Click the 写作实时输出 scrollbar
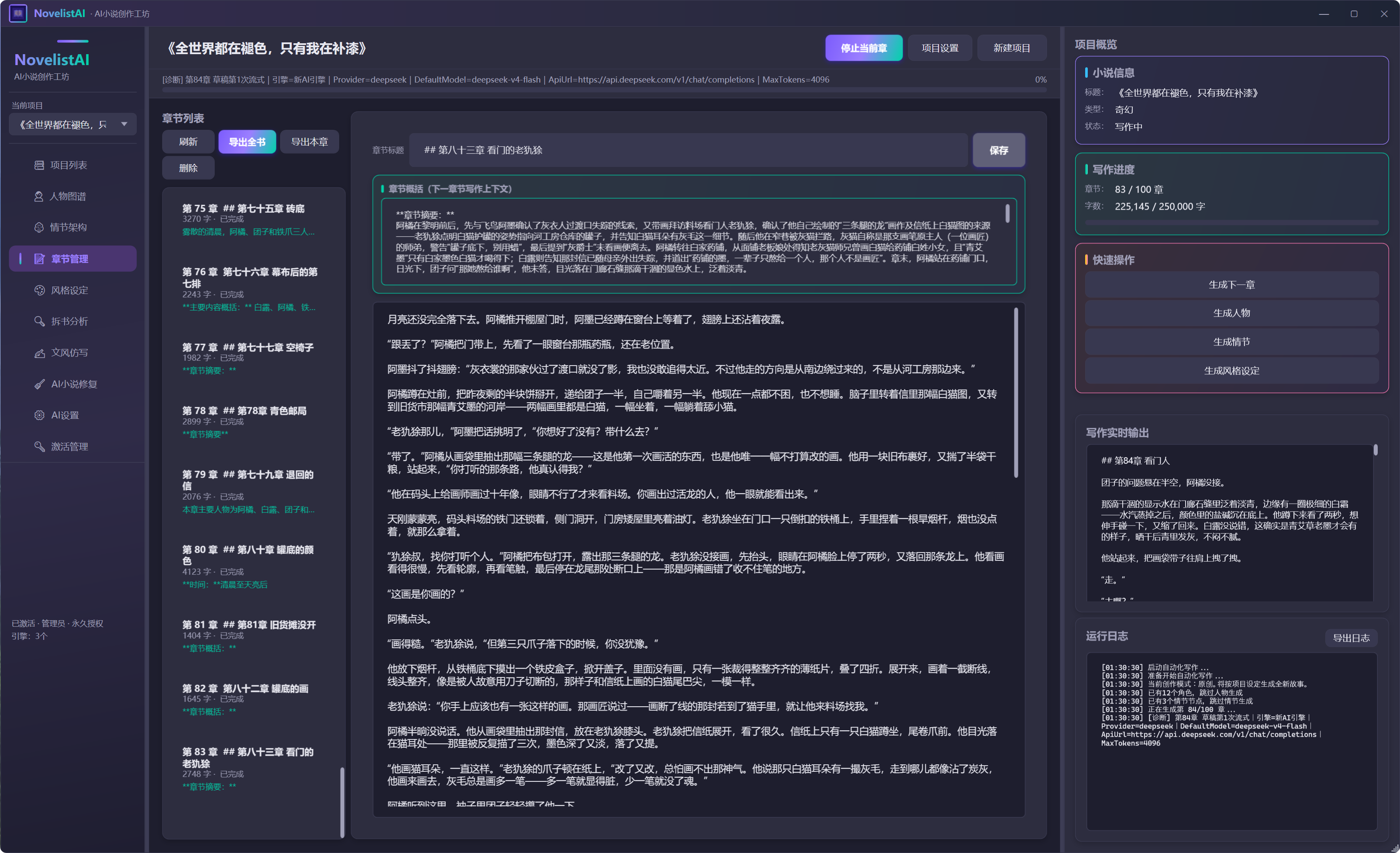The height and width of the screenshot is (853, 1400). click(1376, 449)
